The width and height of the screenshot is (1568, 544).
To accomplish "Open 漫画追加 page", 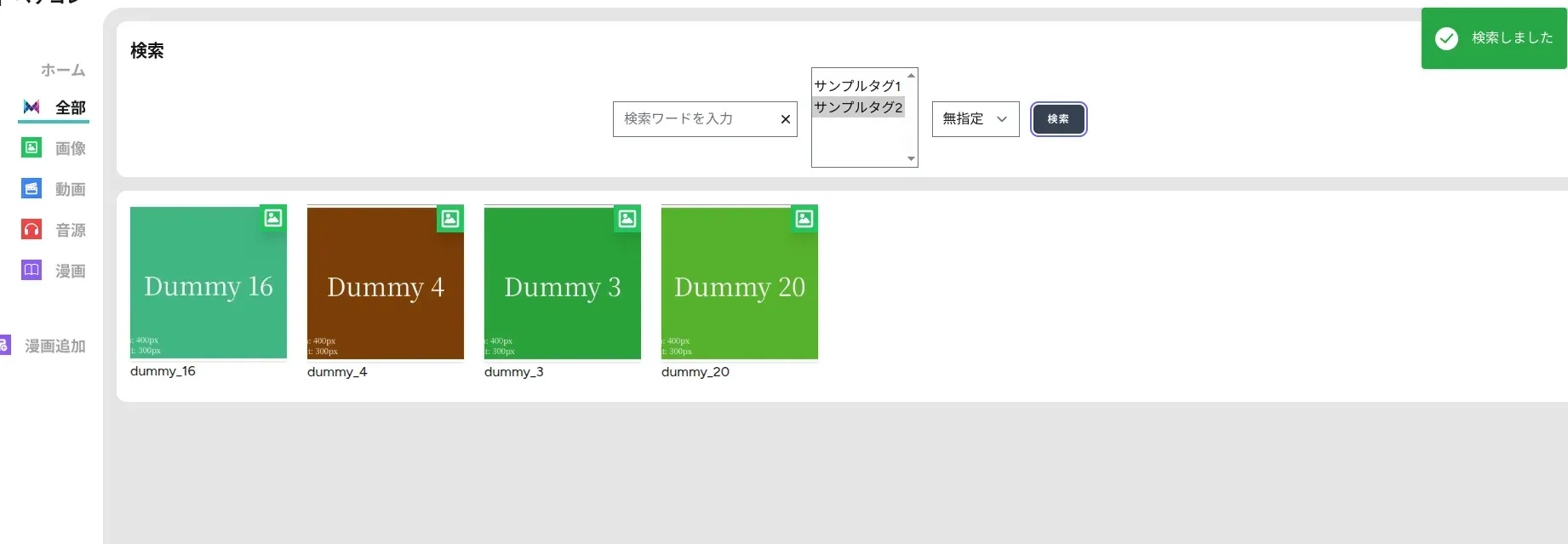I will [55, 346].
